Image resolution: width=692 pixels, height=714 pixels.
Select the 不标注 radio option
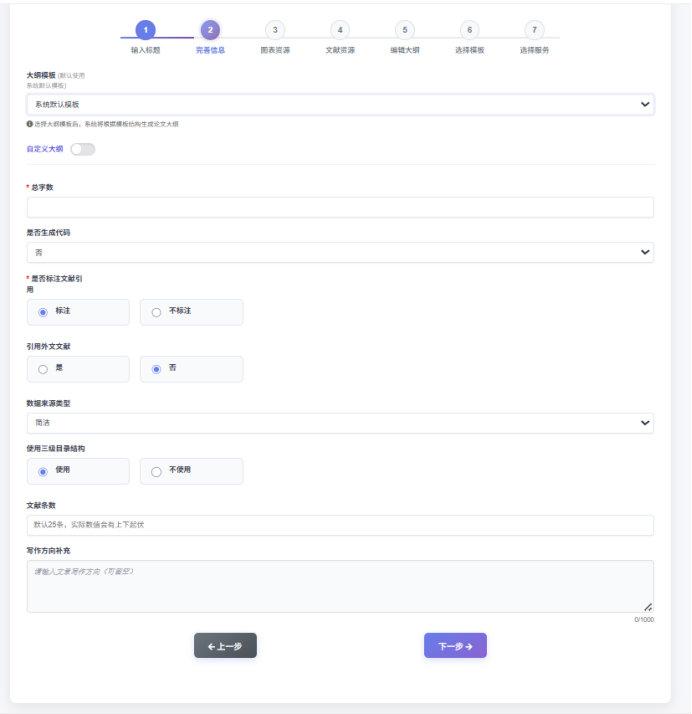[156, 312]
